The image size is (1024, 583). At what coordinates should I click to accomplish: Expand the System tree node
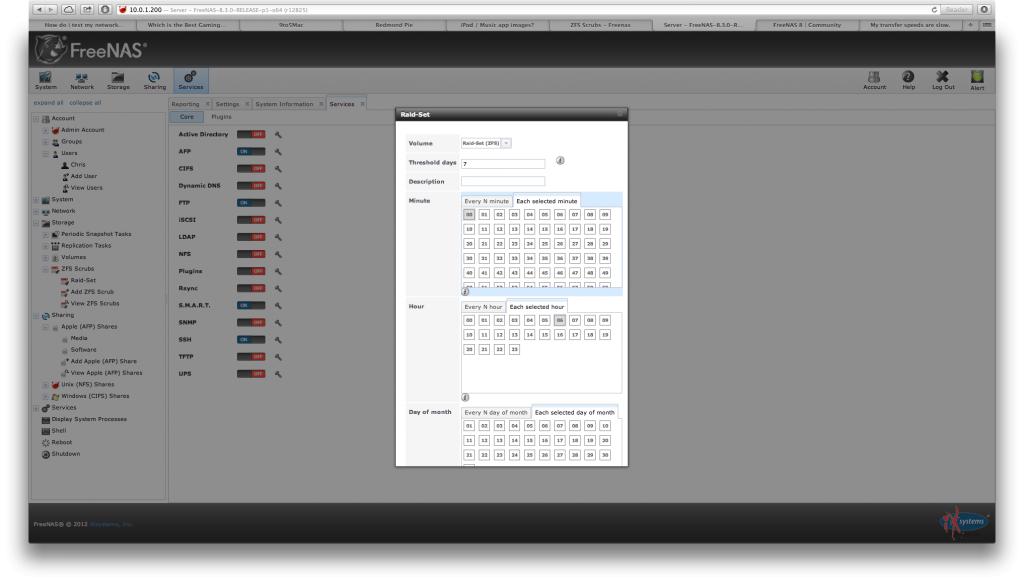(x=37, y=200)
